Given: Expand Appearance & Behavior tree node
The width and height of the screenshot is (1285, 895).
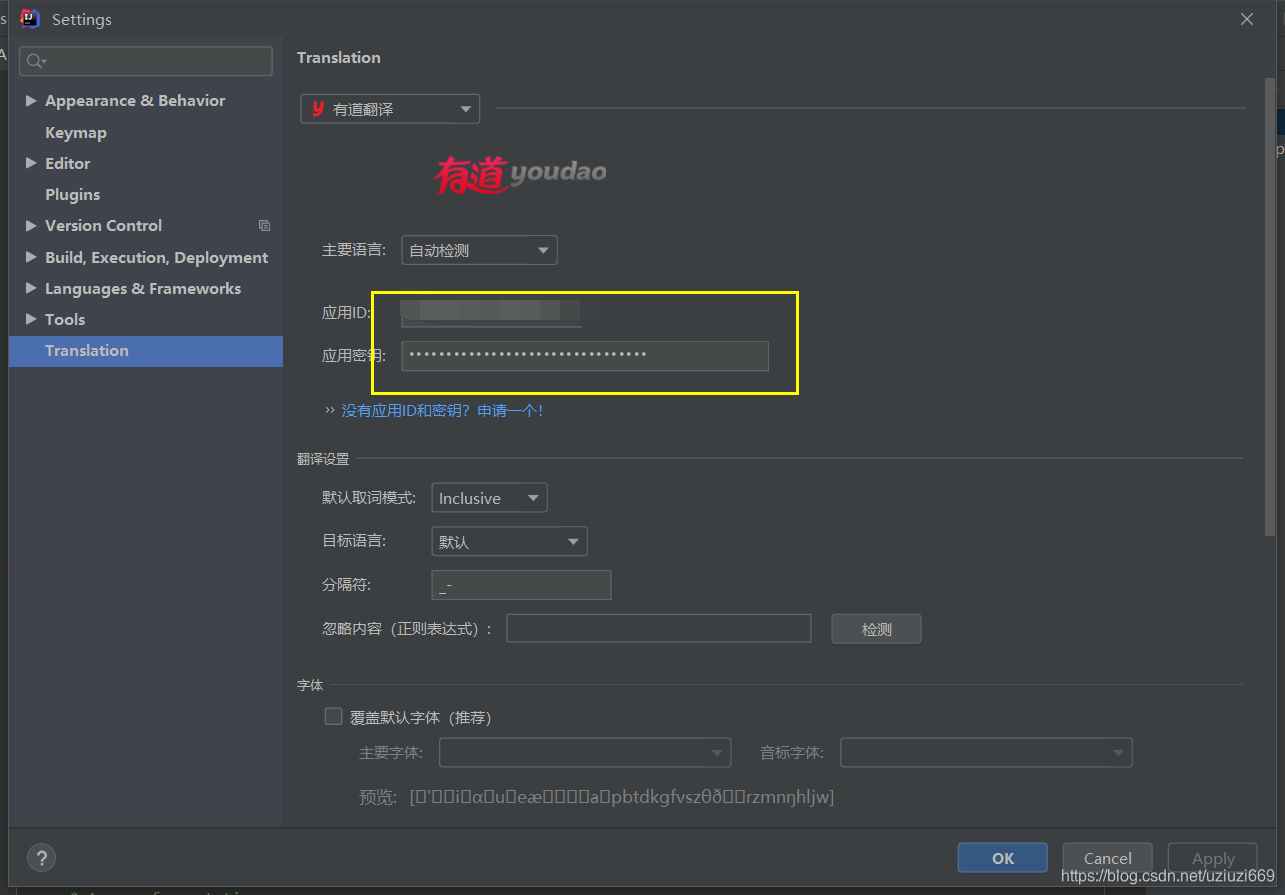Looking at the screenshot, I should tap(31, 101).
